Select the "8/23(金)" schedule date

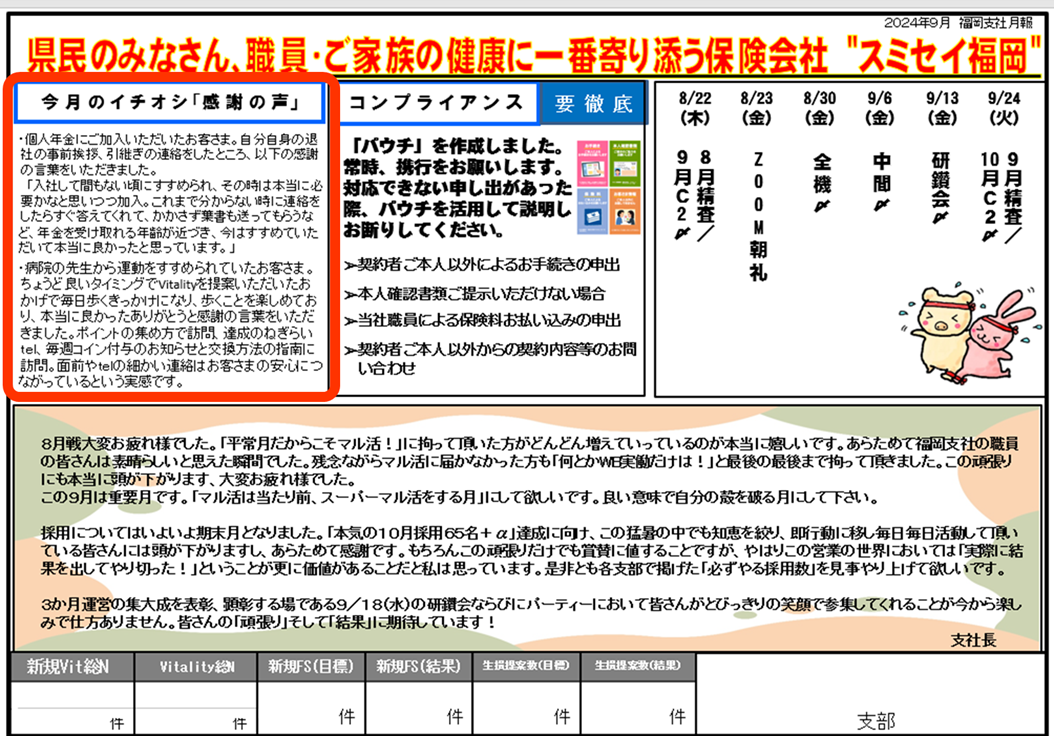click(757, 108)
